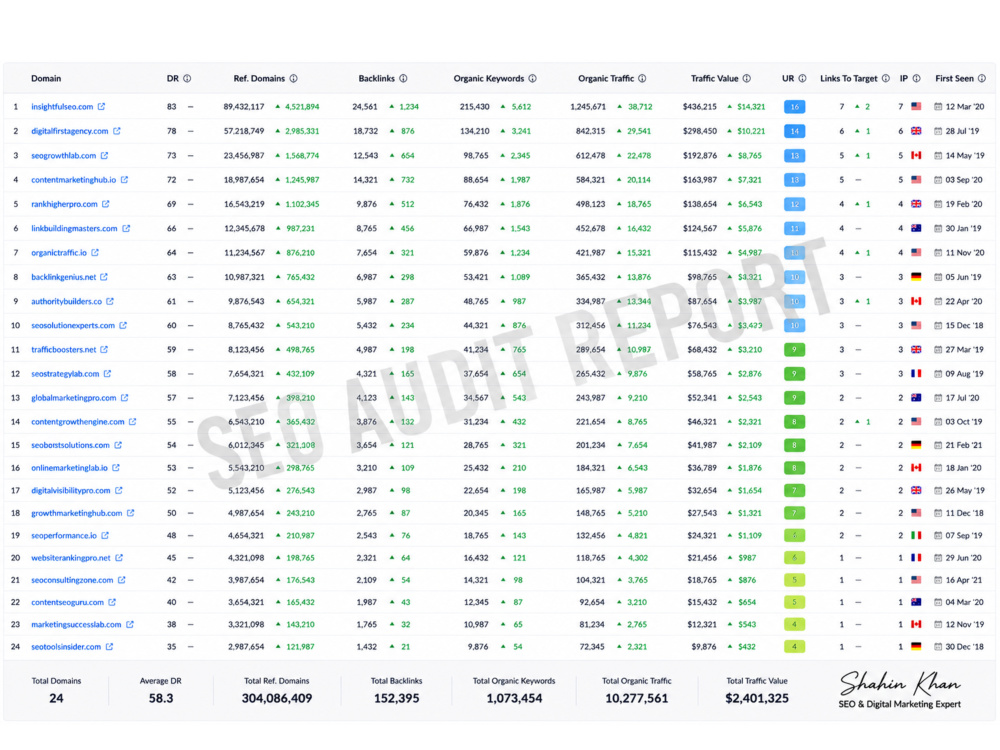Click info icon beside Links To Target
1000x750 pixels.
[x=886, y=78]
